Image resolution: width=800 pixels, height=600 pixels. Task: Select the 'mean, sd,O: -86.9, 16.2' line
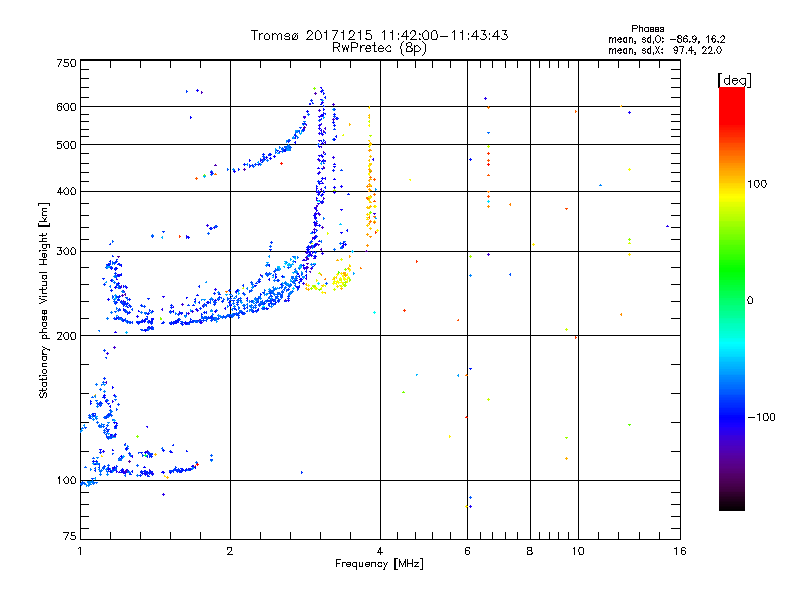click(x=666, y=39)
